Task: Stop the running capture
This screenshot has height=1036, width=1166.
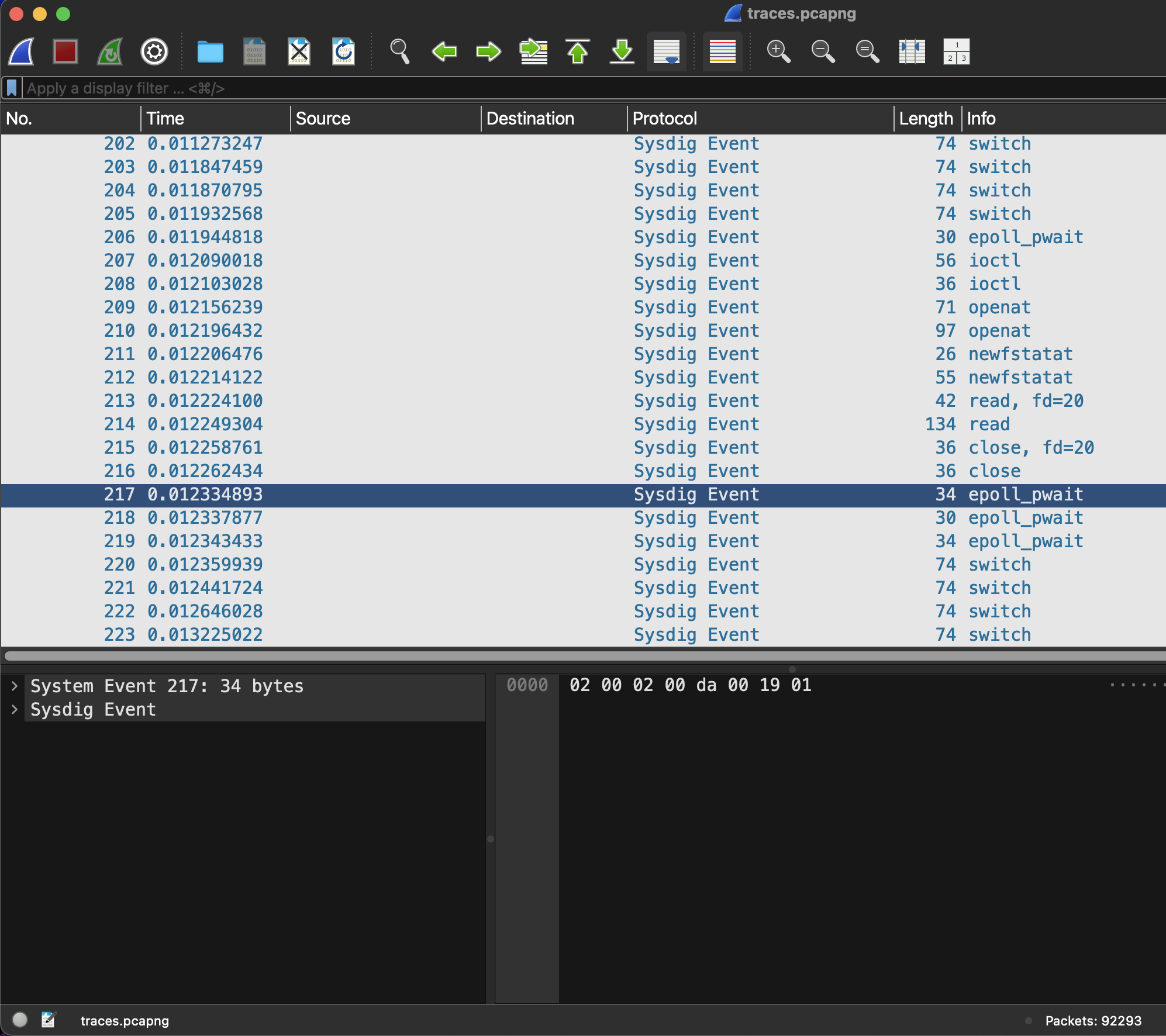Action: click(65, 51)
